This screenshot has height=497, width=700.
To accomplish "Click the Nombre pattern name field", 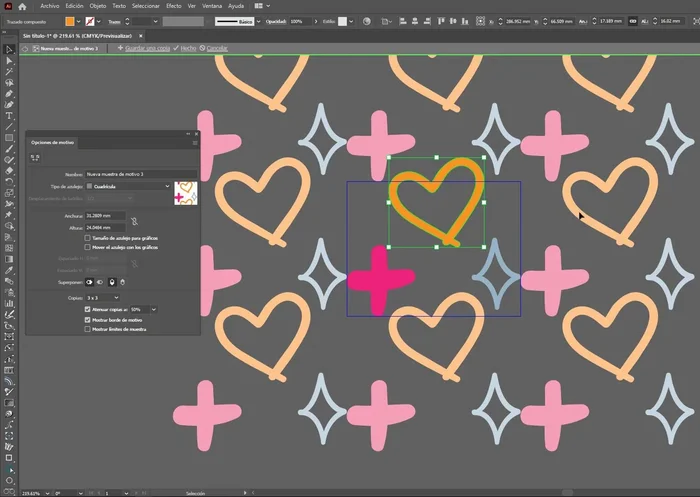I will (128, 174).
